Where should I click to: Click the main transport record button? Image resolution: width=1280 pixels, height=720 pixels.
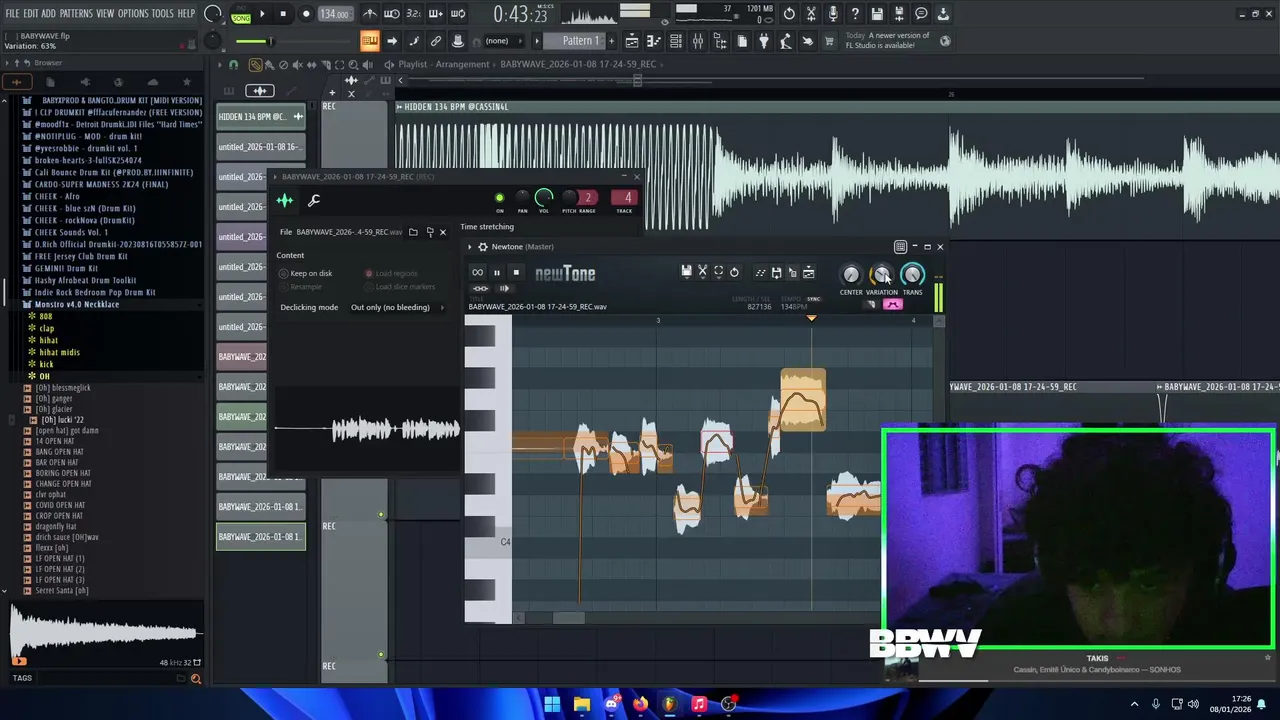pyautogui.click(x=306, y=14)
